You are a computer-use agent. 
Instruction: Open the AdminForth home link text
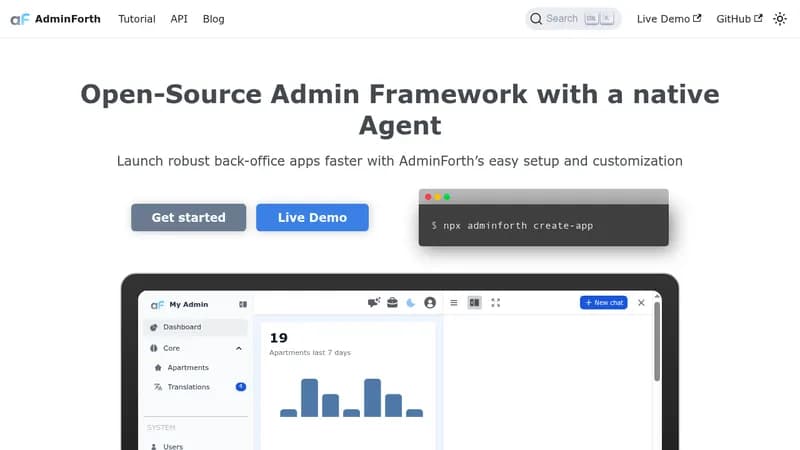(67, 19)
